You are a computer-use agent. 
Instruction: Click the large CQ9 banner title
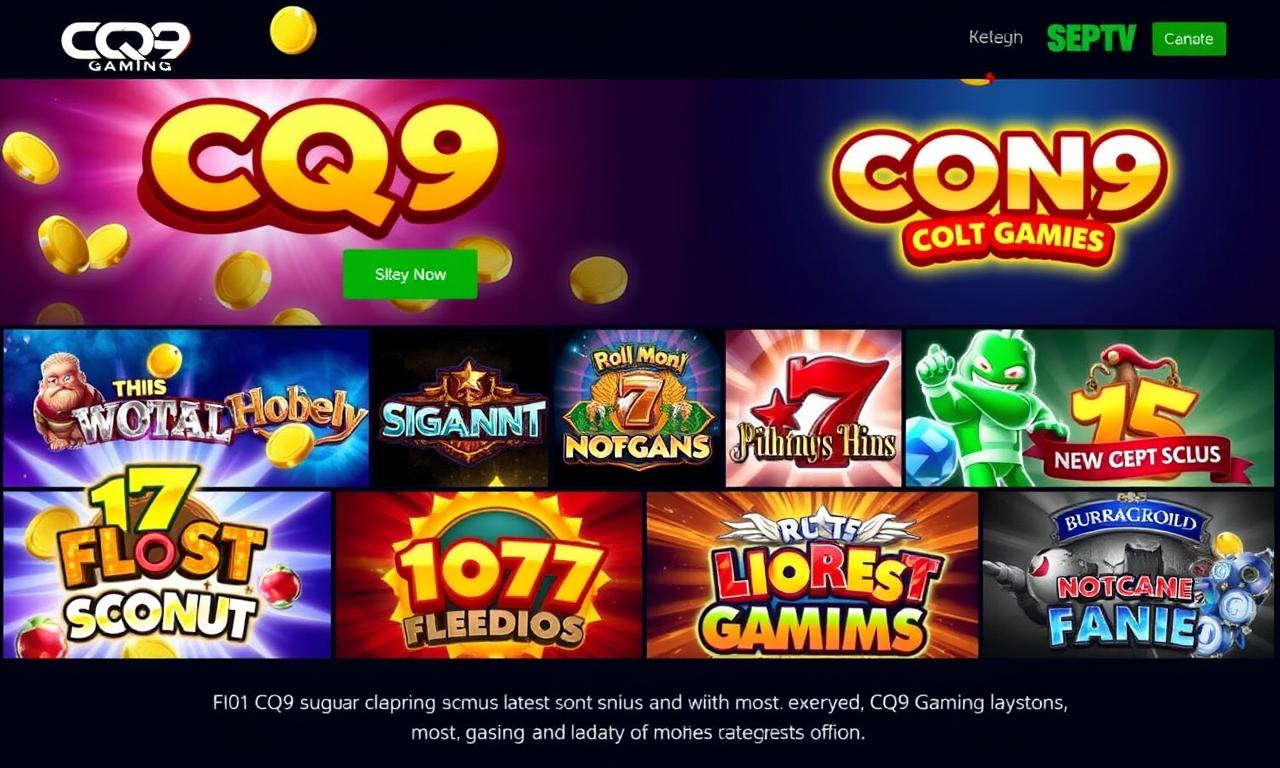point(320,165)
